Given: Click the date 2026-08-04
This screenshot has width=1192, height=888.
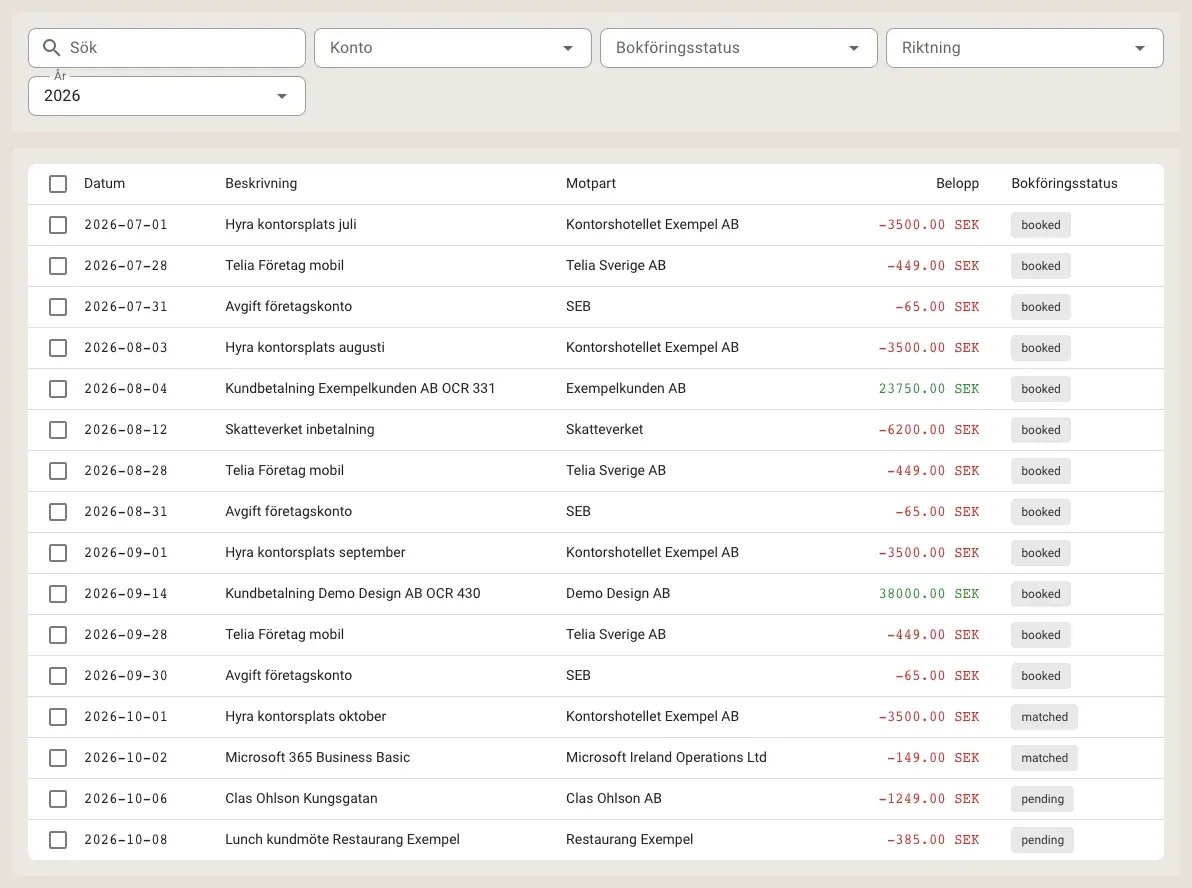Looking at the screenshot, I should pos(125,388).
